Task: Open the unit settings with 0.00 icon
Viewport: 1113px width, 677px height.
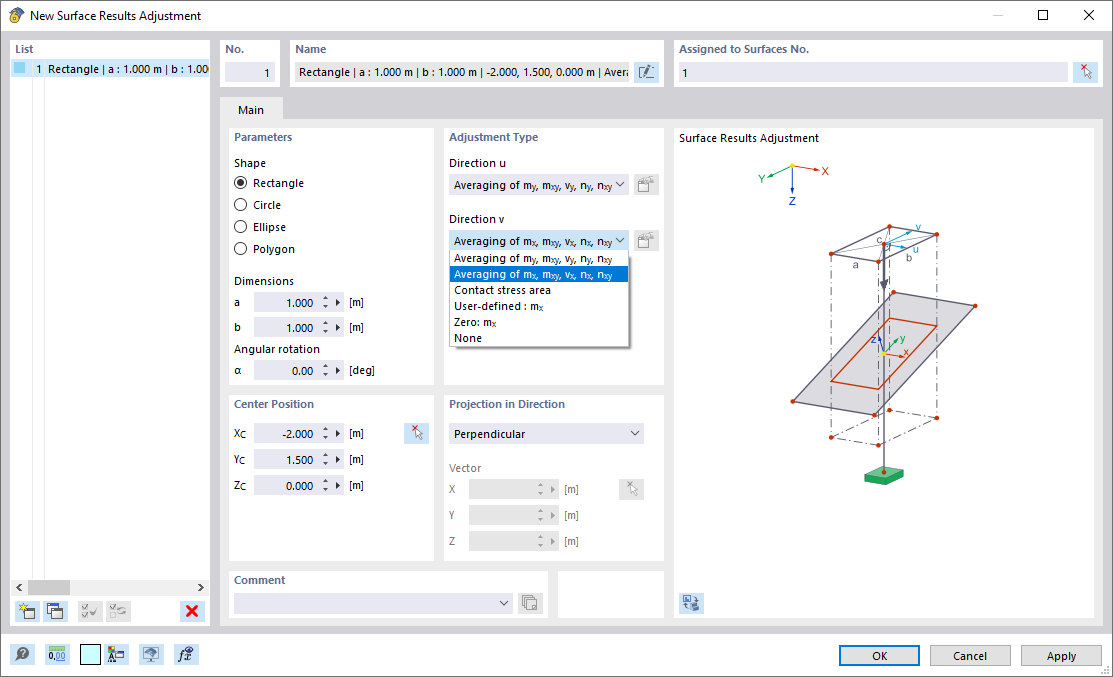Action: coord(57,654)
